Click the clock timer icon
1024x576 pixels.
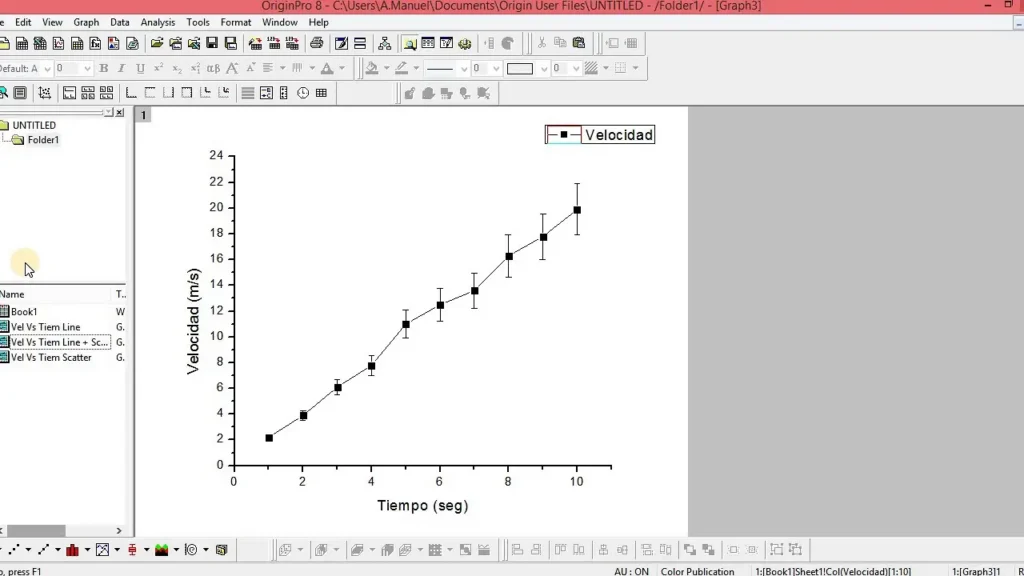[x=303, y=93]
